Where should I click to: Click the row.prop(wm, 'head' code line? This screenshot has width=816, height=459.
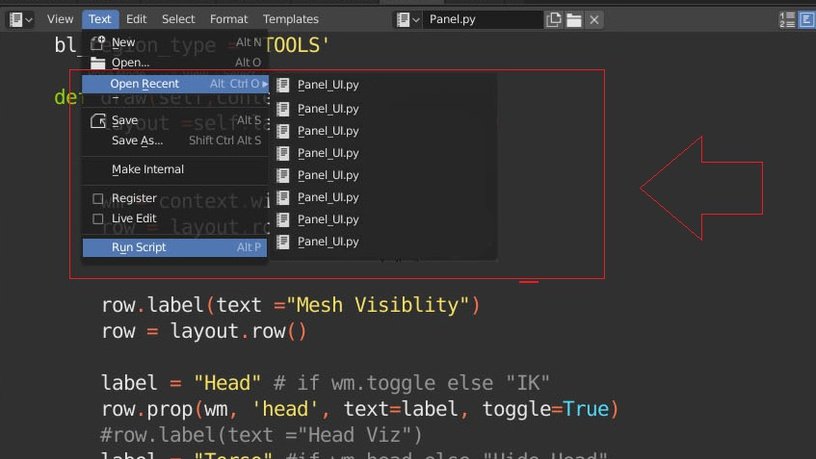(360, 409)
